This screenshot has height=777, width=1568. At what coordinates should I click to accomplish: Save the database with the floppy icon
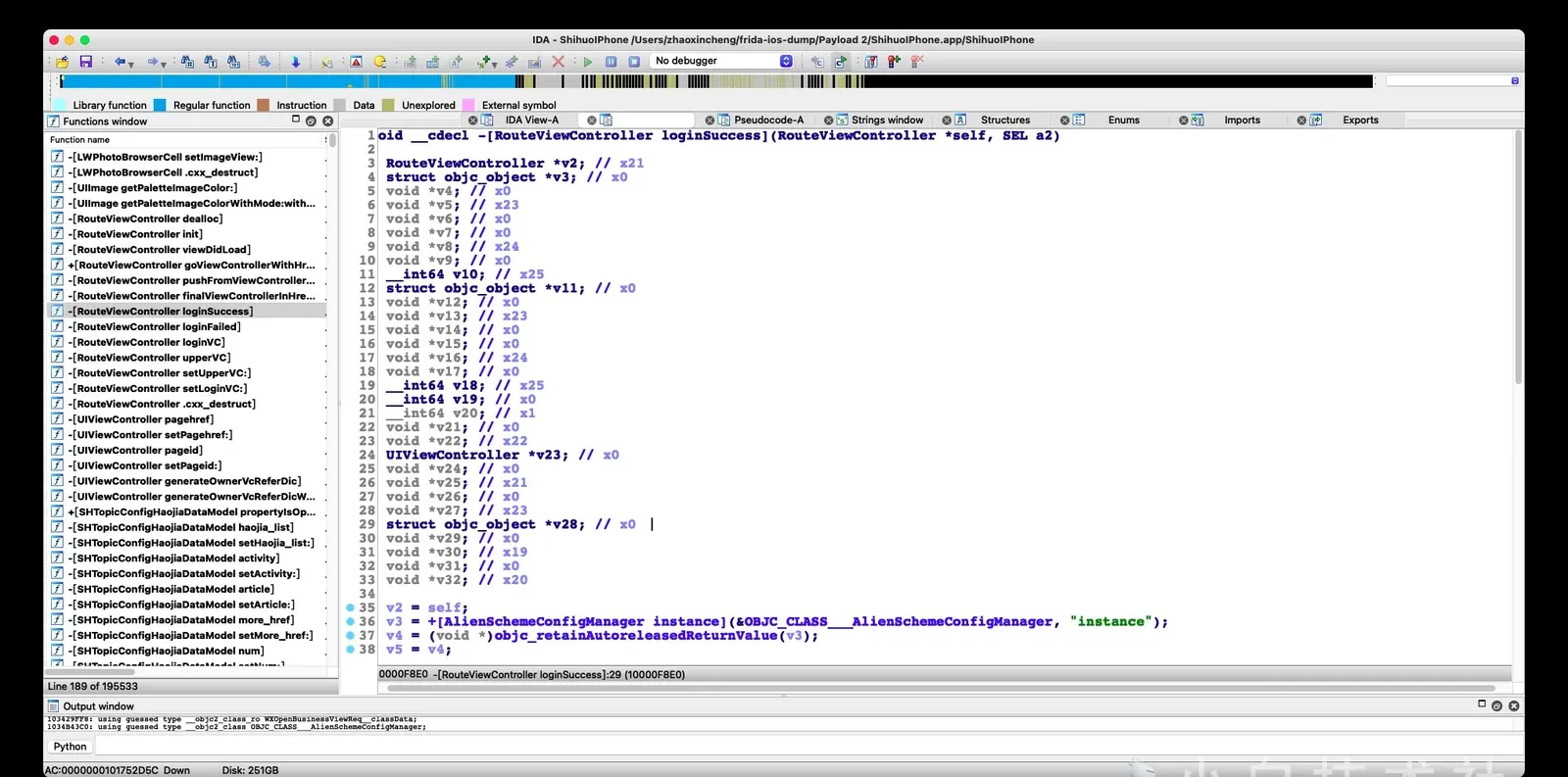point(85,61)
